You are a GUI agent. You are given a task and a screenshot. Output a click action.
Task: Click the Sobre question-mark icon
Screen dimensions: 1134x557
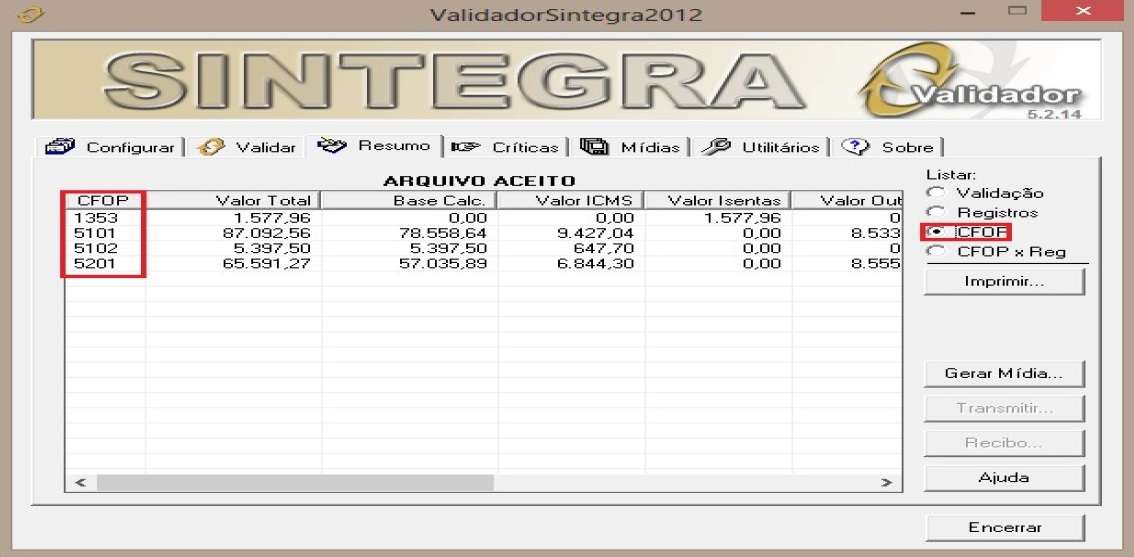[856, 147]
